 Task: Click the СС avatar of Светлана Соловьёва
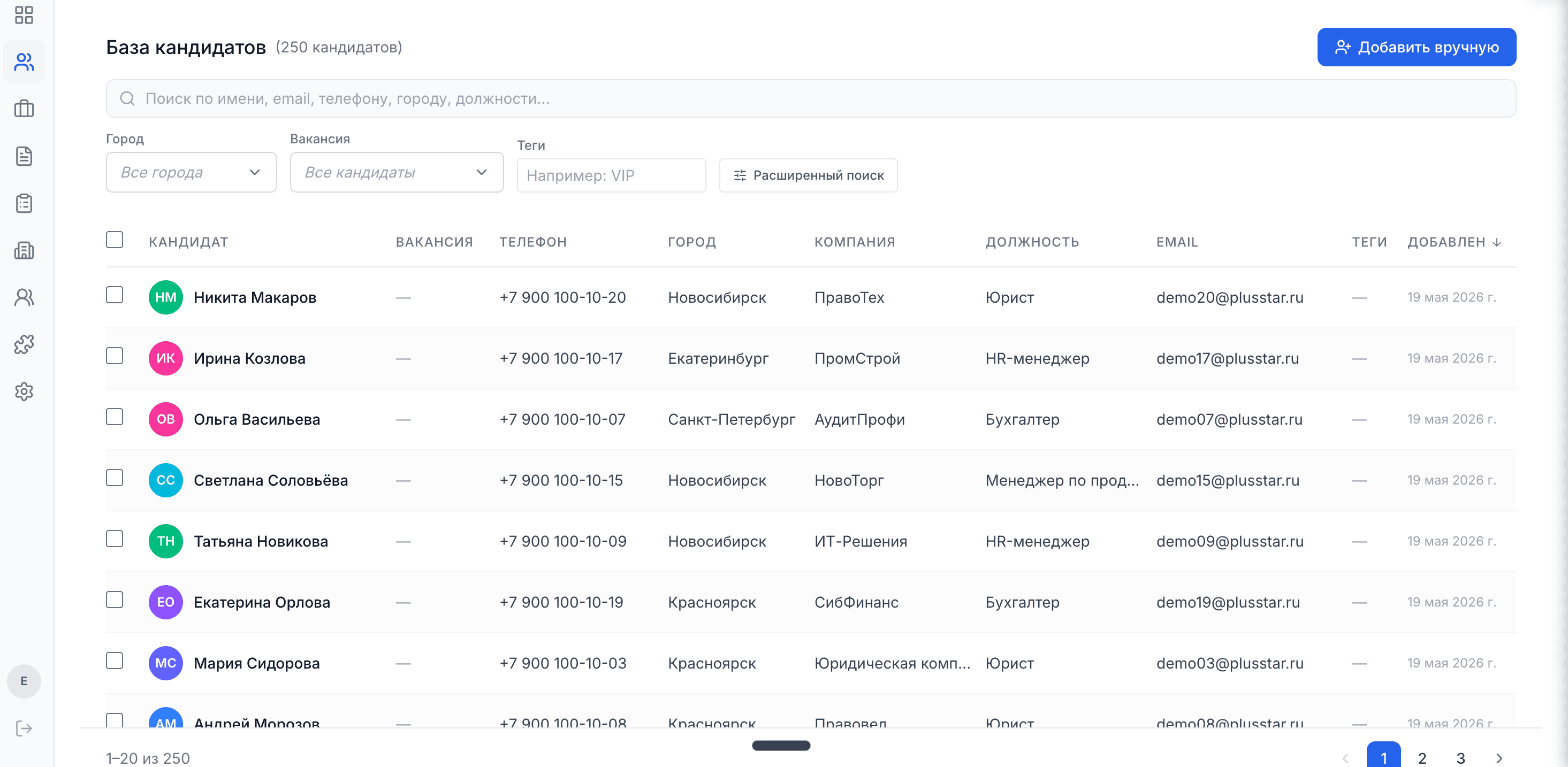pyautogui.click(x=165, y=480)
